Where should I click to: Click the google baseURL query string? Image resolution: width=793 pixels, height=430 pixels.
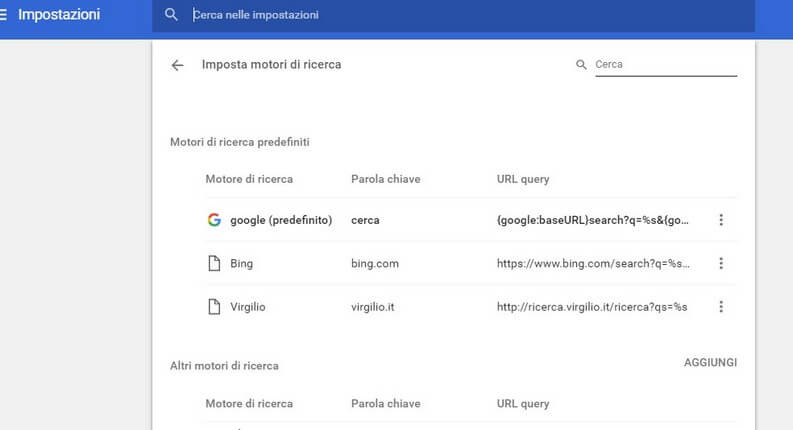coord(593,220)
